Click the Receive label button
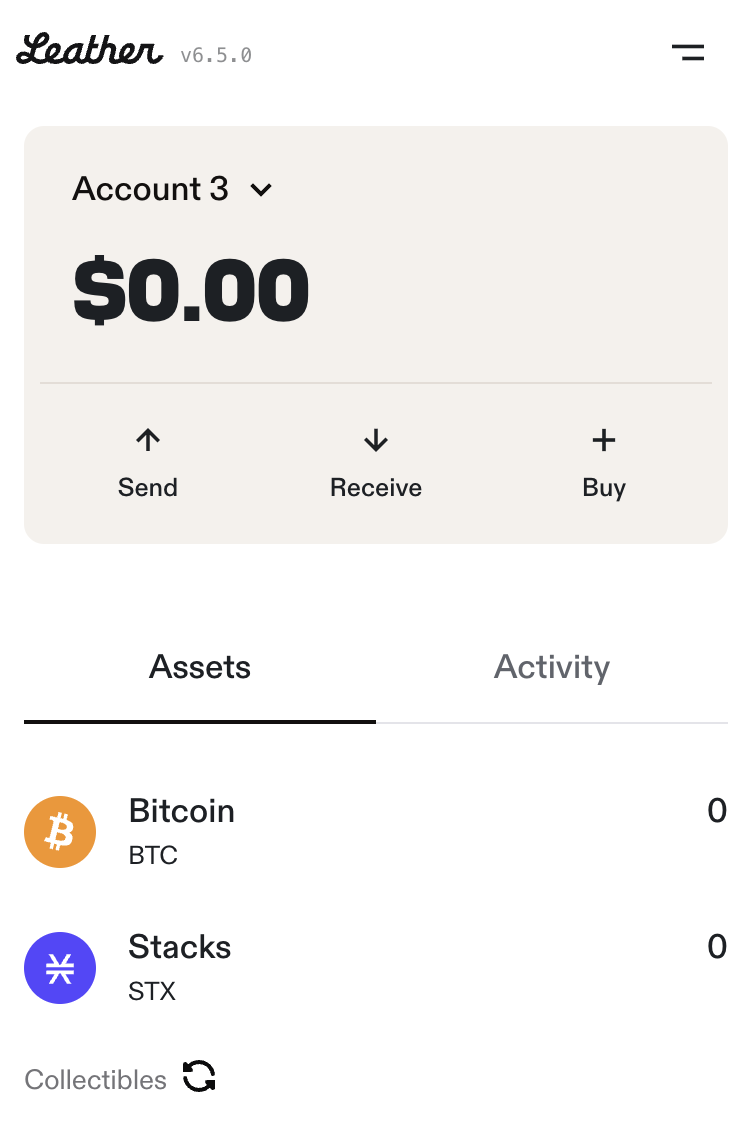Viewport: 754px width, 1136px height. [376, 488]
